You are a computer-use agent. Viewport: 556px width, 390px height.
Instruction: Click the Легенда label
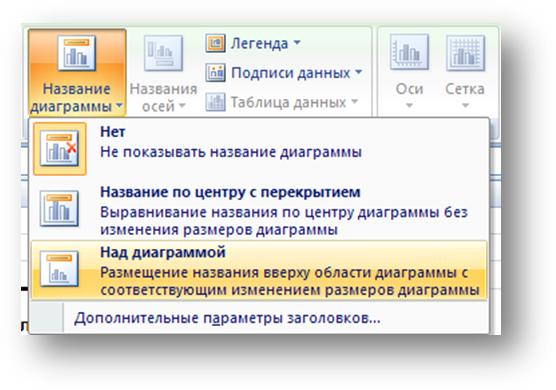tap(259, 44)
